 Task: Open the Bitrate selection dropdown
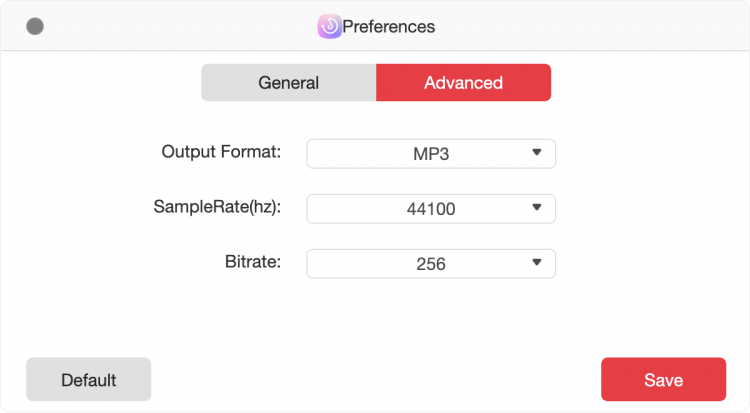(431, 264)
